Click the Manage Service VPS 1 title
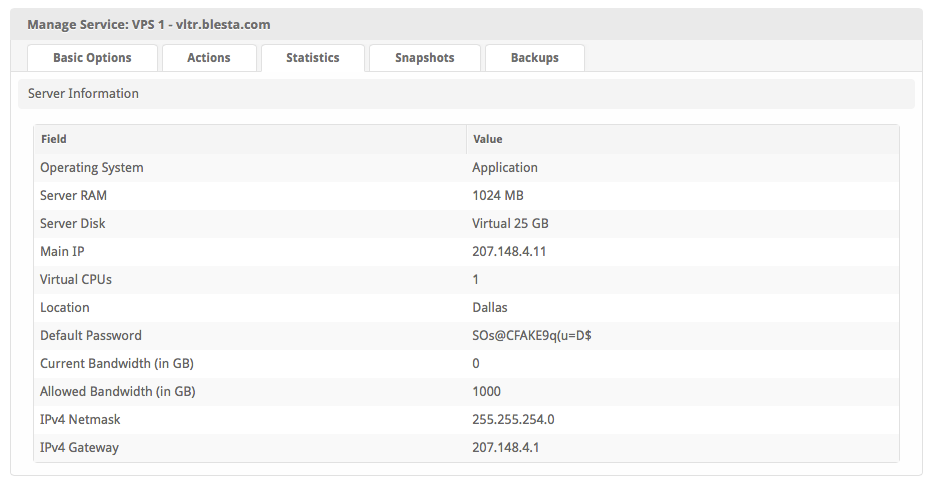This screenshot has width=930, height=486. 148,24
